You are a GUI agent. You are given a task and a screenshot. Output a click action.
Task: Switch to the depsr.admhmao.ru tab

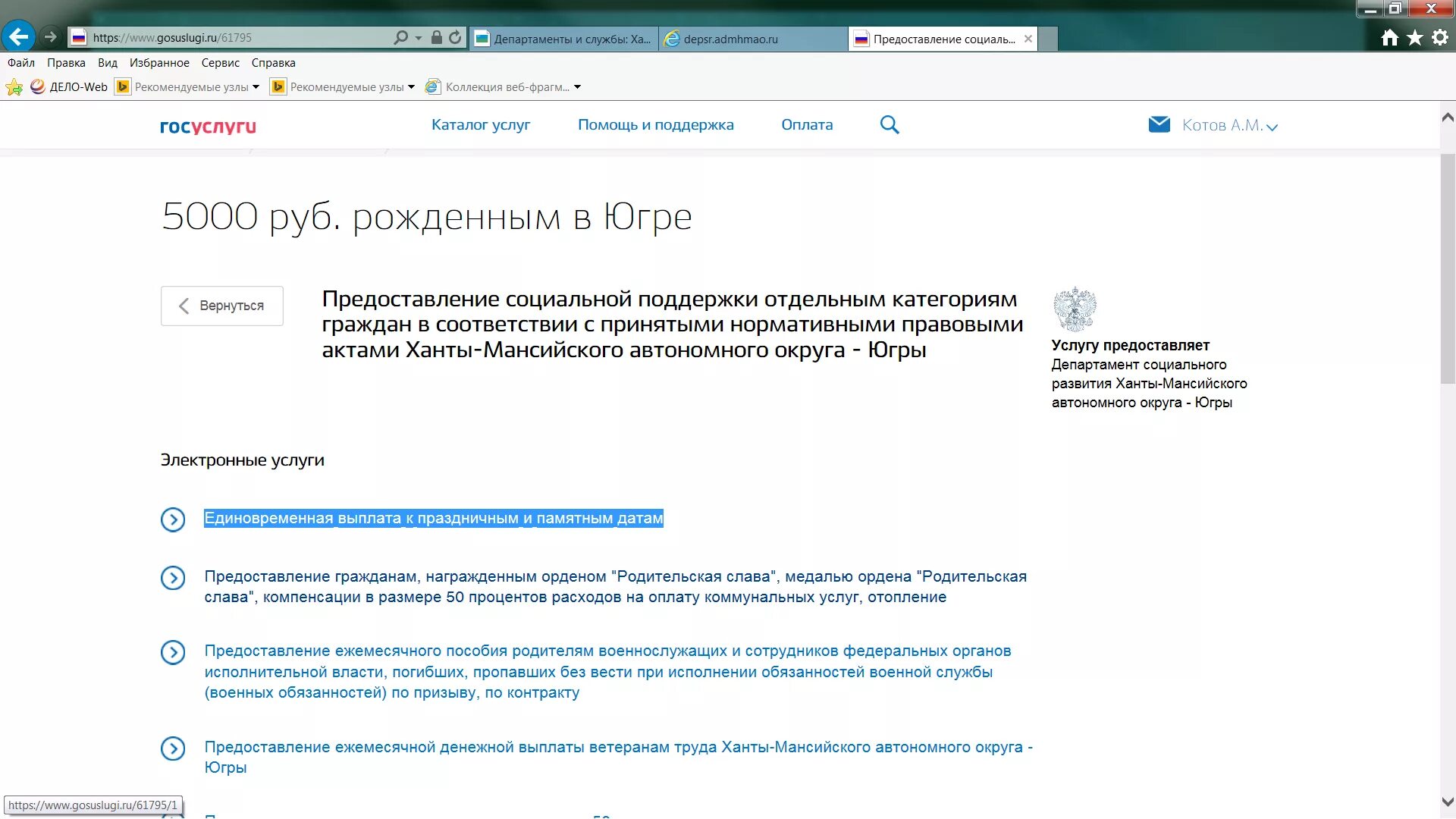(751, 39)
